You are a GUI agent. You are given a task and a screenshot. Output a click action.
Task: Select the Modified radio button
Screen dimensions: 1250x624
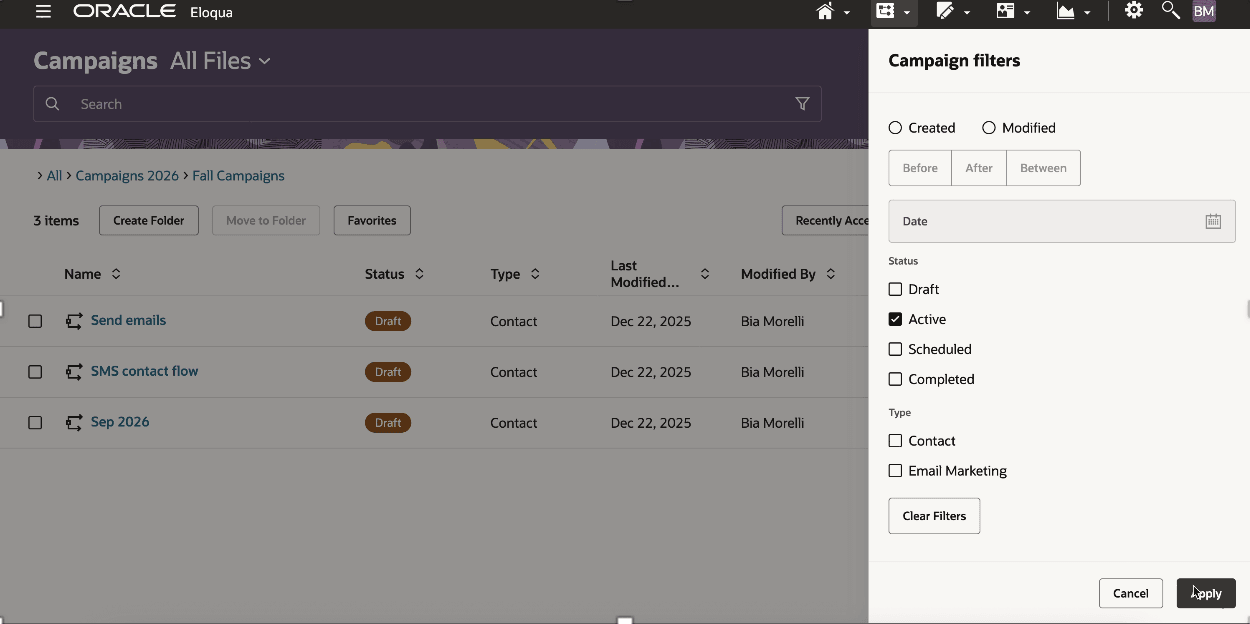click(989, 128)
